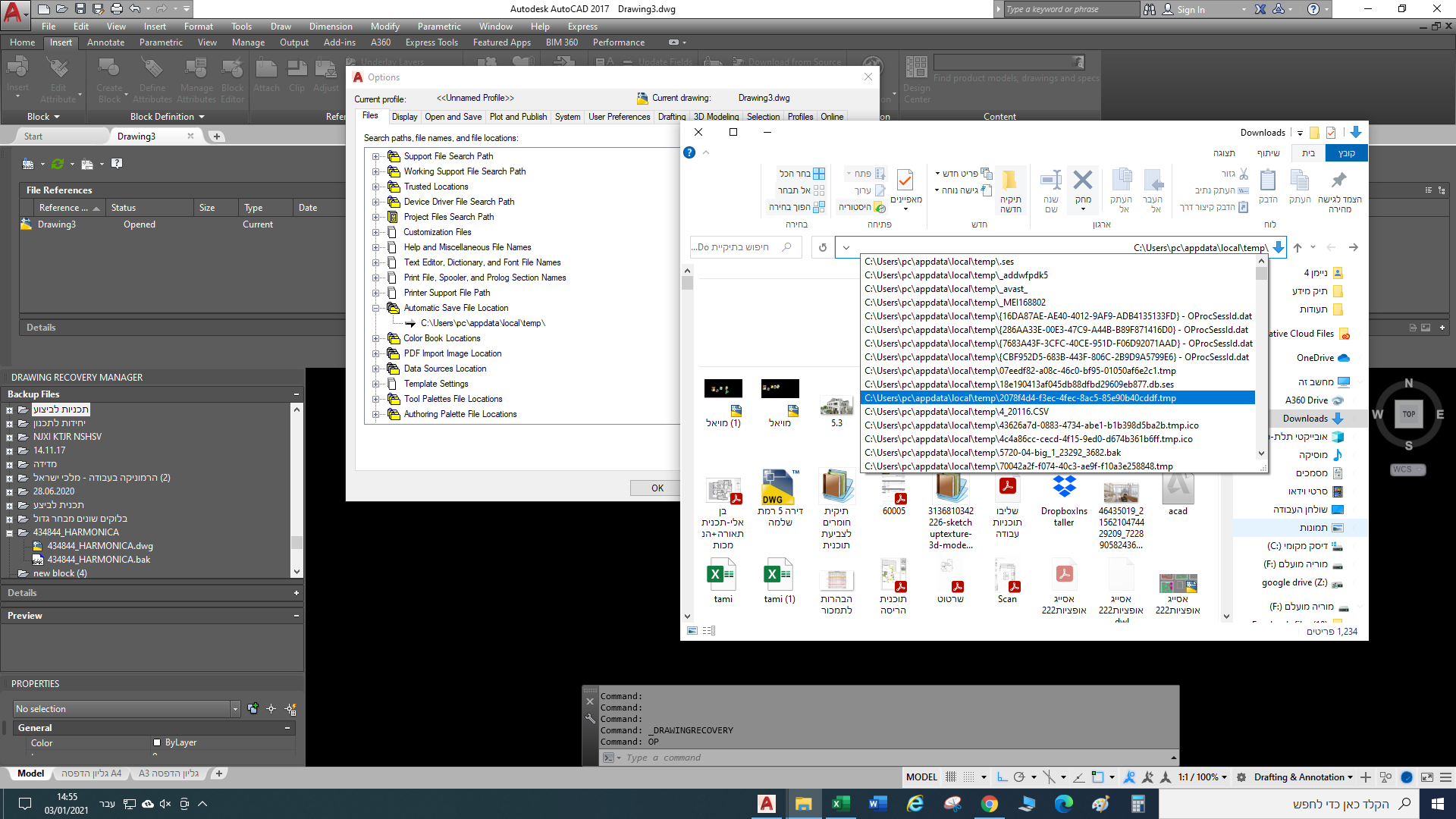Switch to the Display options tab
Screen dimensions: 1456x819
tap(404, 117)
